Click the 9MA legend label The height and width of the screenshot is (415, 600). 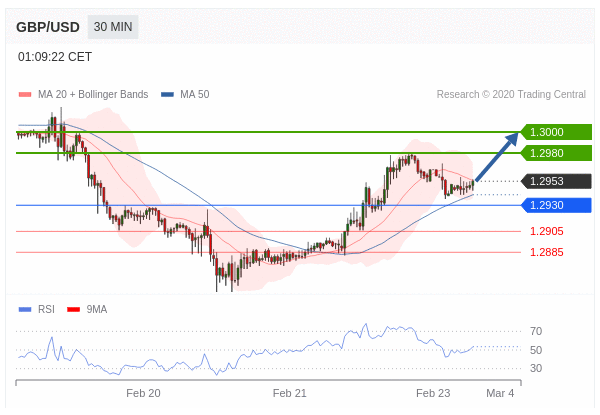[96, 309]
